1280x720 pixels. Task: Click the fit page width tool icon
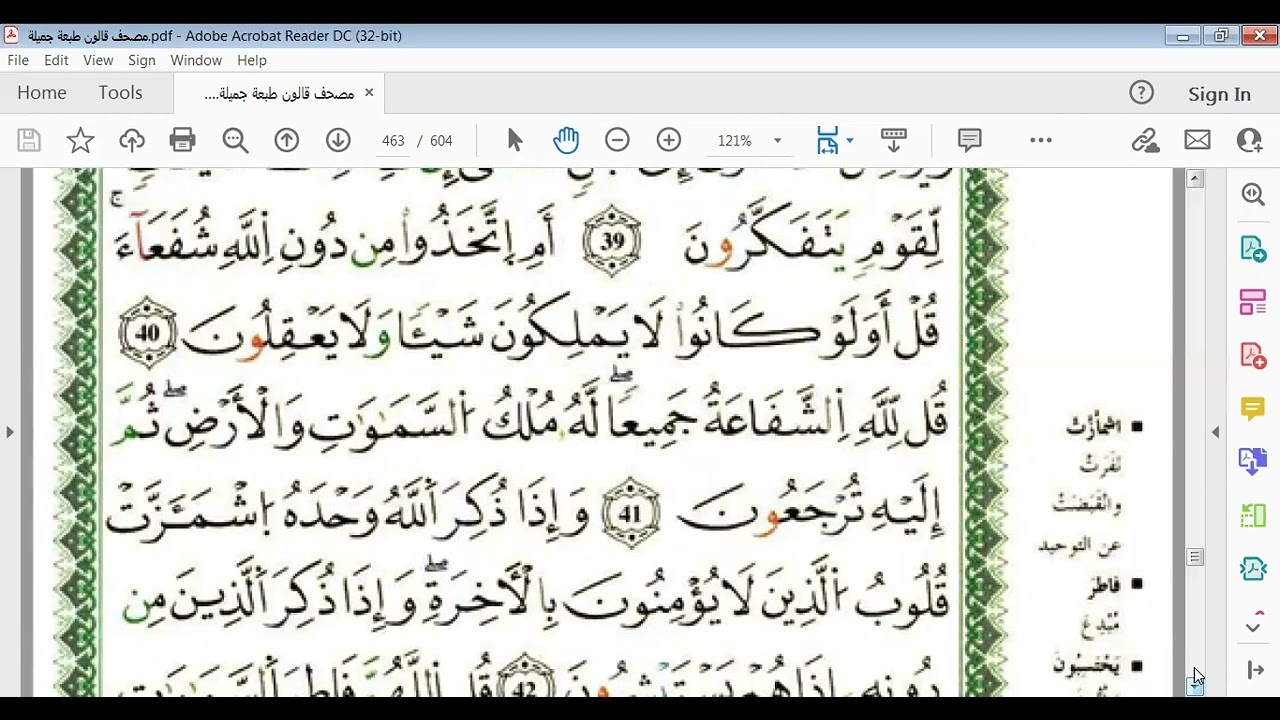point(827,140)
